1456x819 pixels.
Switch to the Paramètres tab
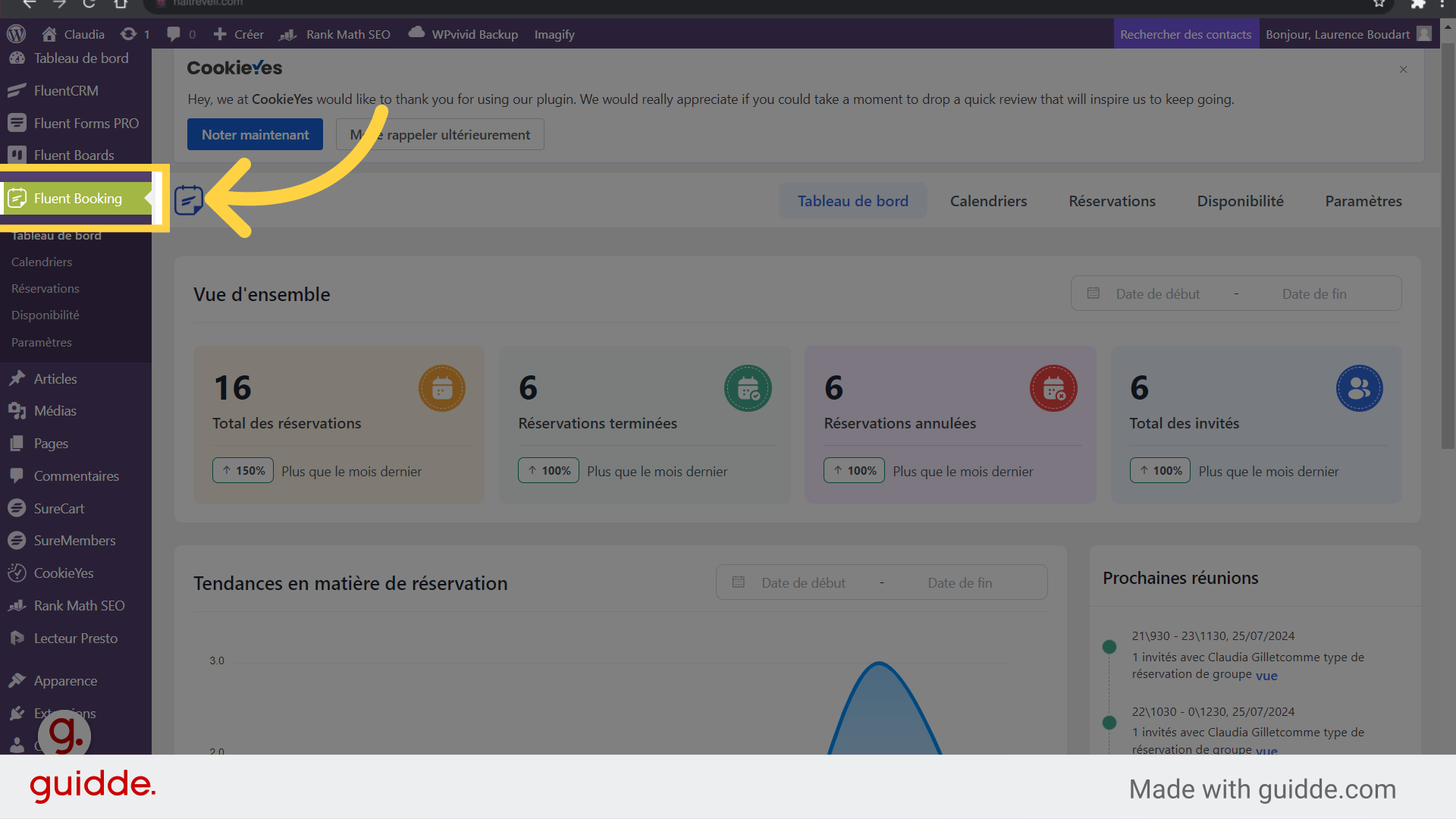[x=1363, y=201]
